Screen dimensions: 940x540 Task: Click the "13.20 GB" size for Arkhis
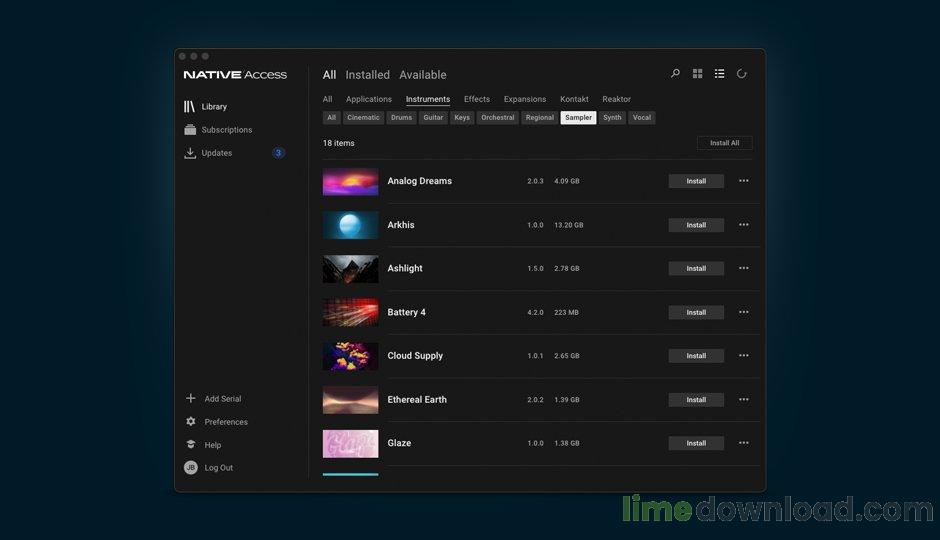[x=568, y=225]
